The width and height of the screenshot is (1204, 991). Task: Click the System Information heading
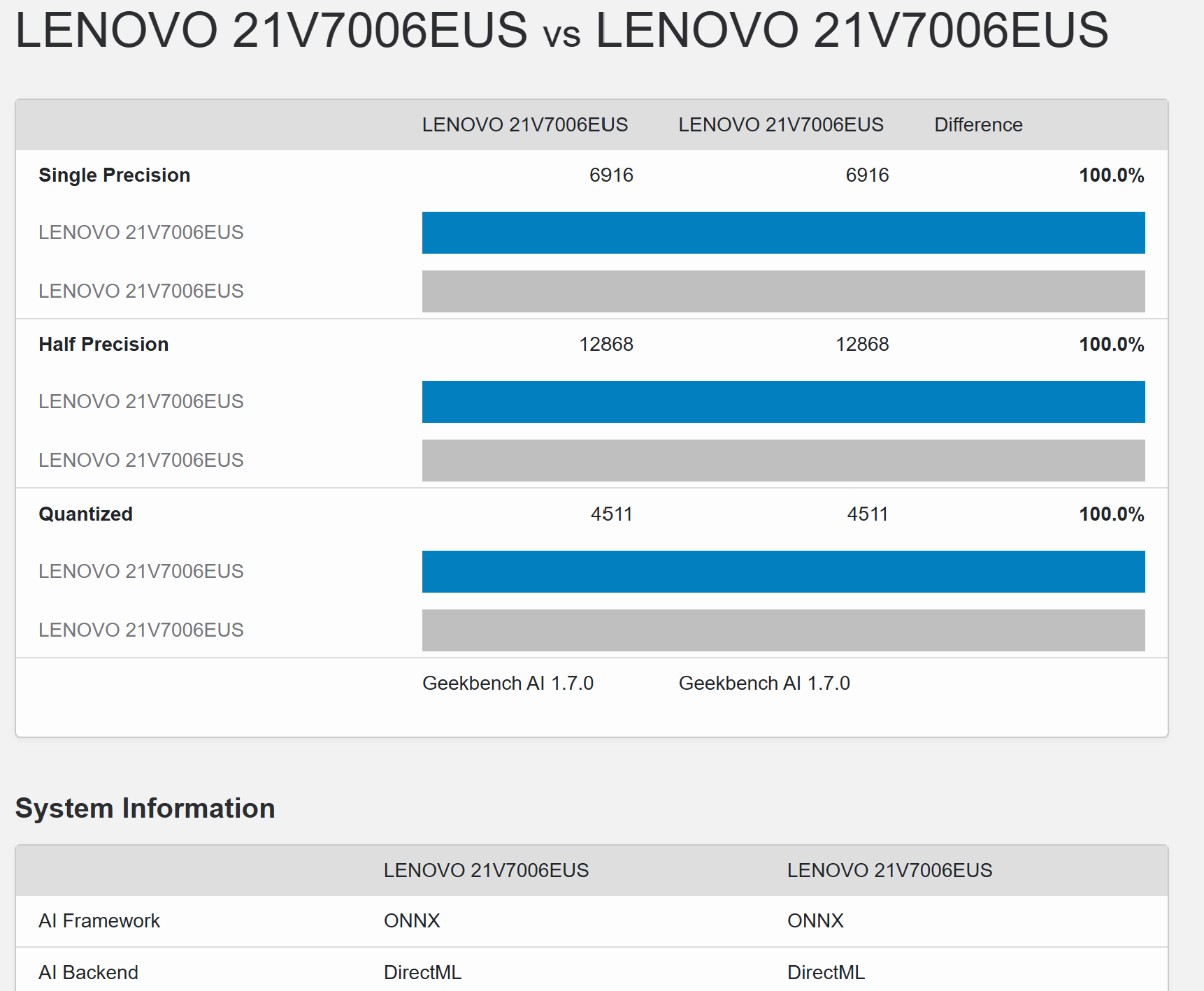click(145, 808)
